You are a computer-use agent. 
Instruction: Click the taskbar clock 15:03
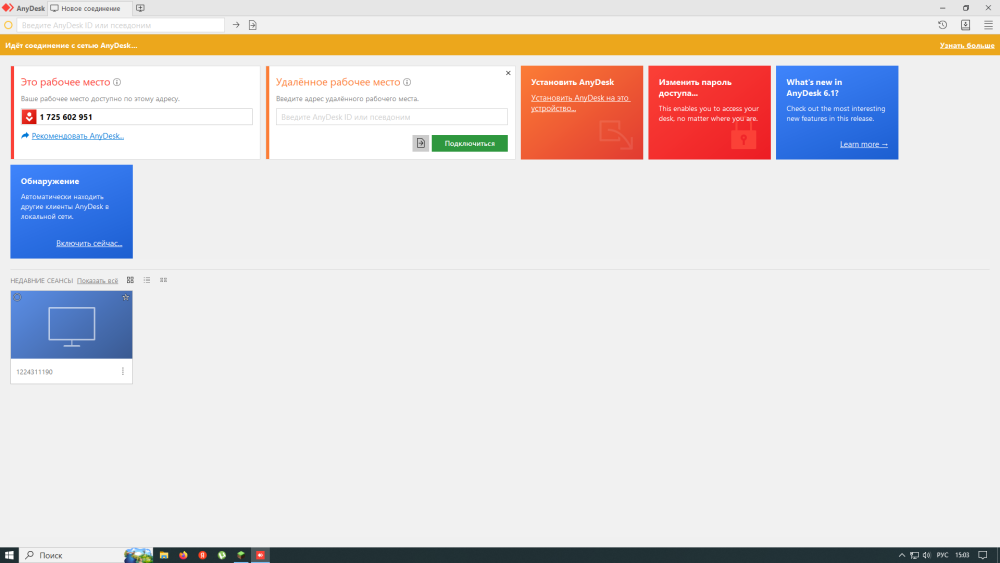coord(962,555)
